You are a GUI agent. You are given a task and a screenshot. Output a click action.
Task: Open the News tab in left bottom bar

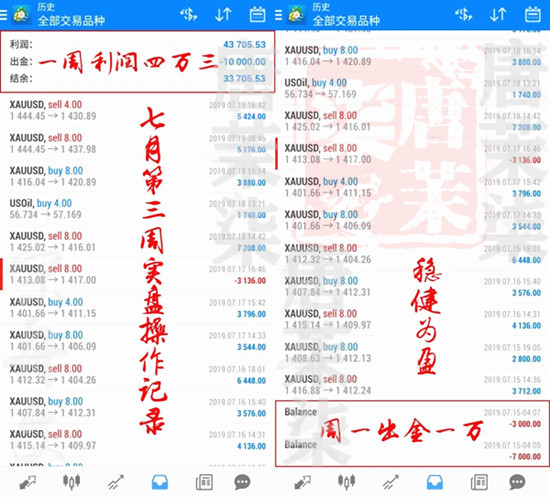204,482
